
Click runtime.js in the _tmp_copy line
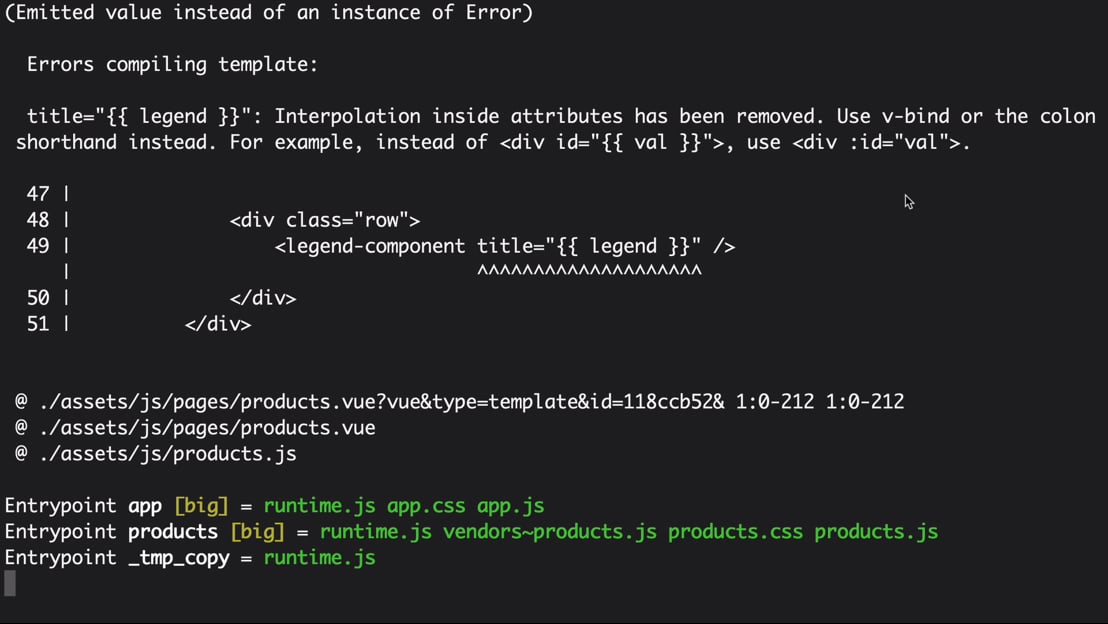point(319,558)
